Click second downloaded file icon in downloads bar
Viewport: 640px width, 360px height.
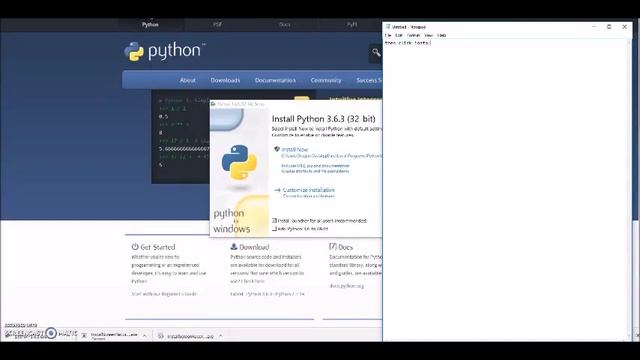[x=160, y=336]
